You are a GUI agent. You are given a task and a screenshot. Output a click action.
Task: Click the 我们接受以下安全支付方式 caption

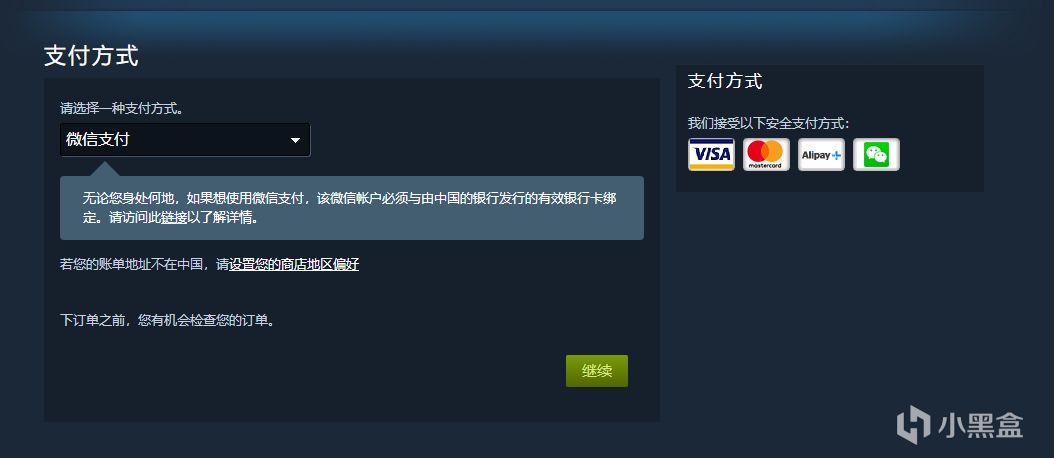768,124
